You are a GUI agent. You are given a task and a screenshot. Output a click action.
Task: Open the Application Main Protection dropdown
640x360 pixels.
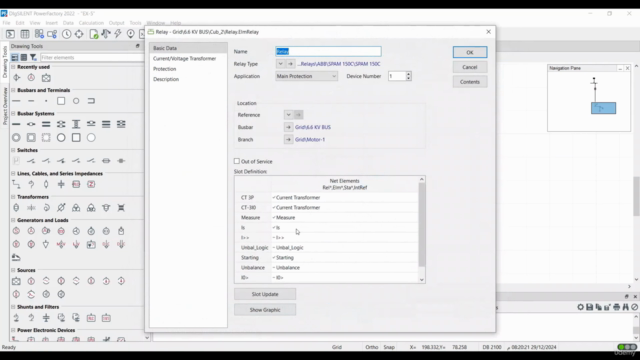(306, 76)
